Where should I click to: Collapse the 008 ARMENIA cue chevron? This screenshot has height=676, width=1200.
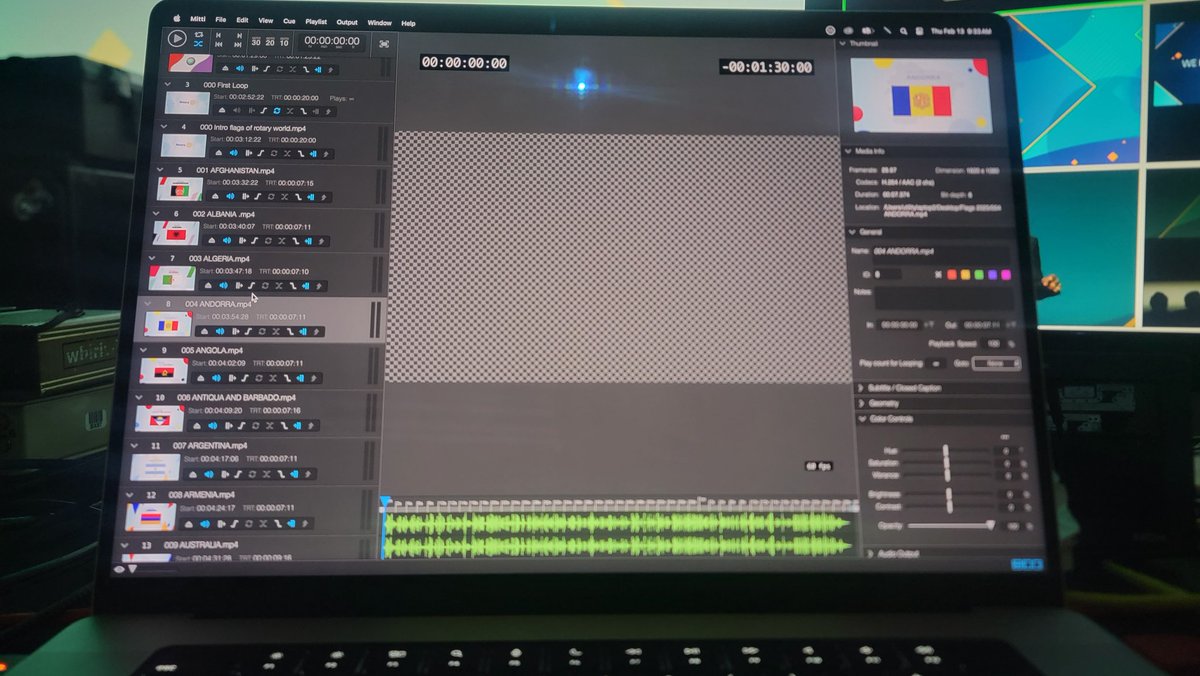click(128, 494)
